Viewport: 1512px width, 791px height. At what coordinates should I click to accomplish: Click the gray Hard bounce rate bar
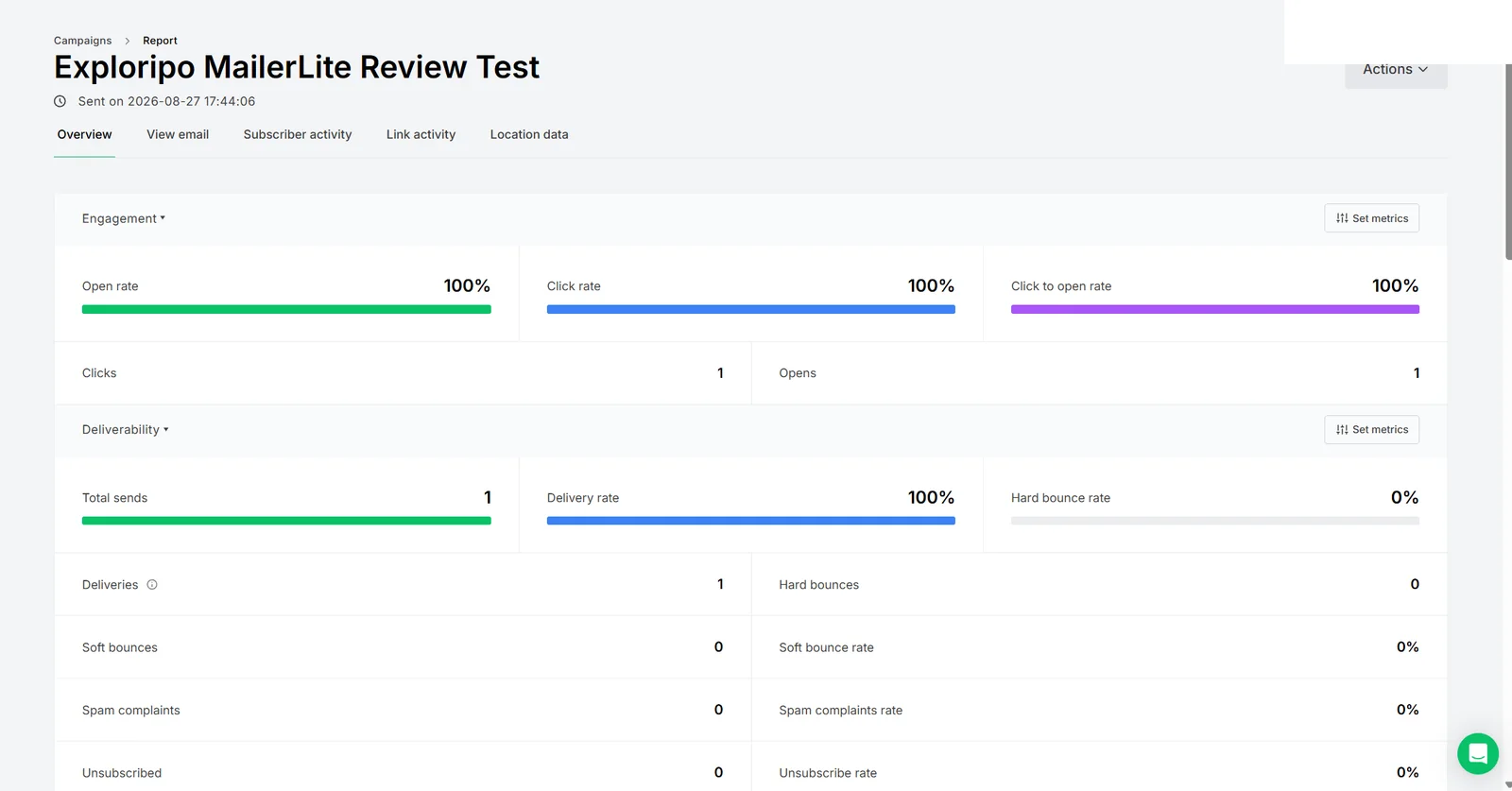[1215, 521]
